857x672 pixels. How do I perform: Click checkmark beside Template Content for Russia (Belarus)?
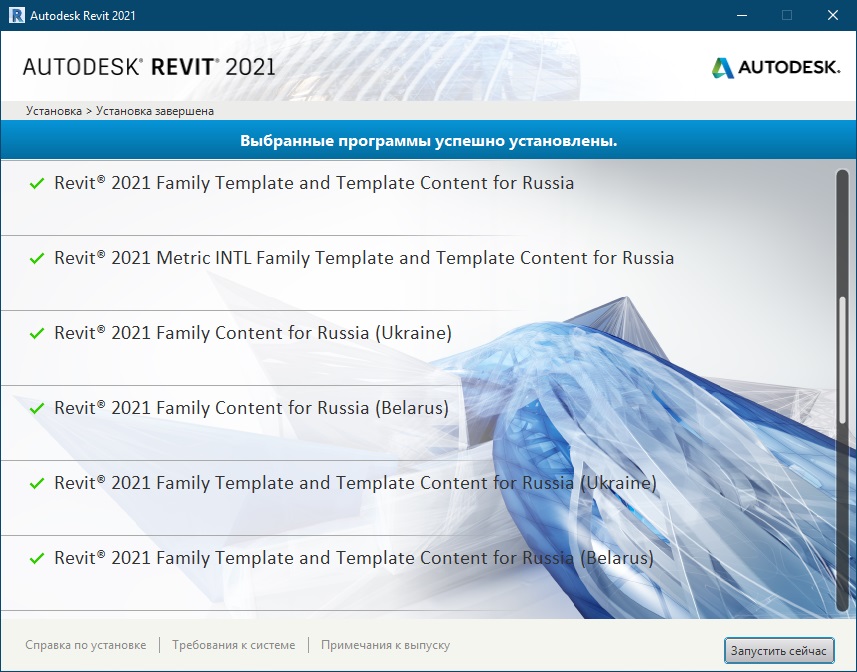(x=37, y=559)
